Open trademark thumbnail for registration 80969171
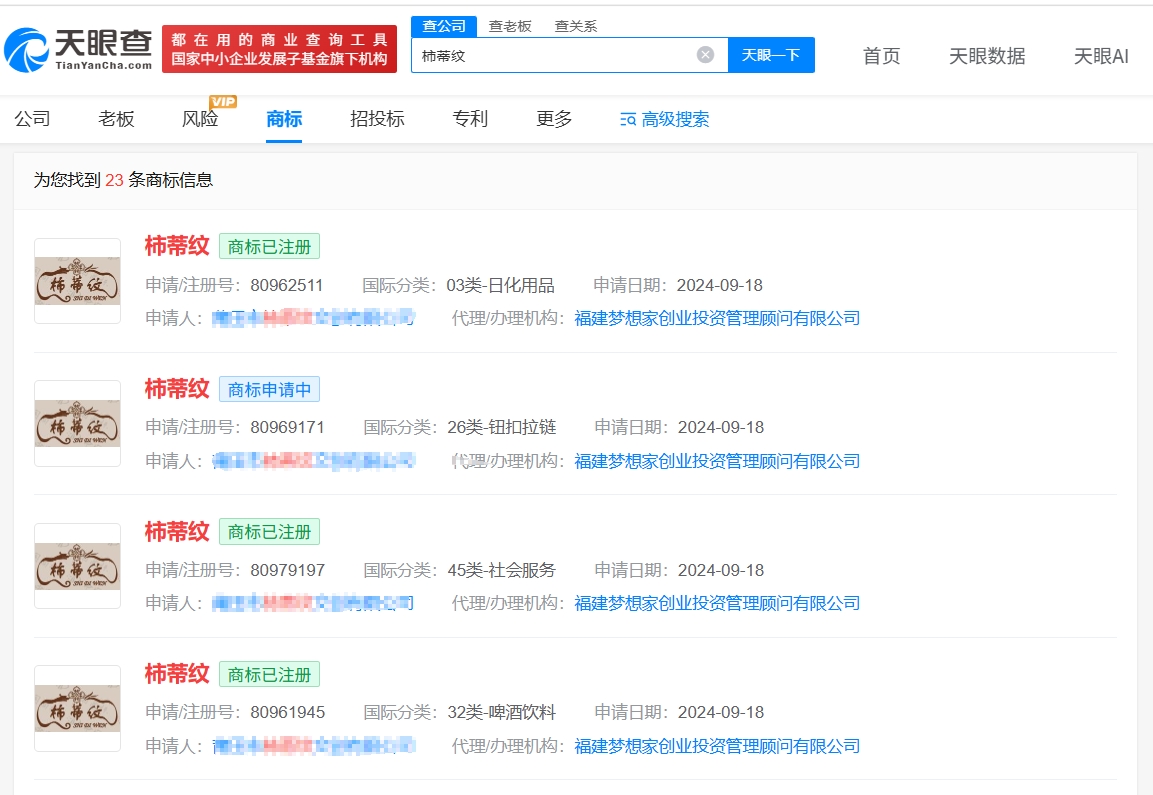The height and width of the screenshot is (795, 1153). 77,424
